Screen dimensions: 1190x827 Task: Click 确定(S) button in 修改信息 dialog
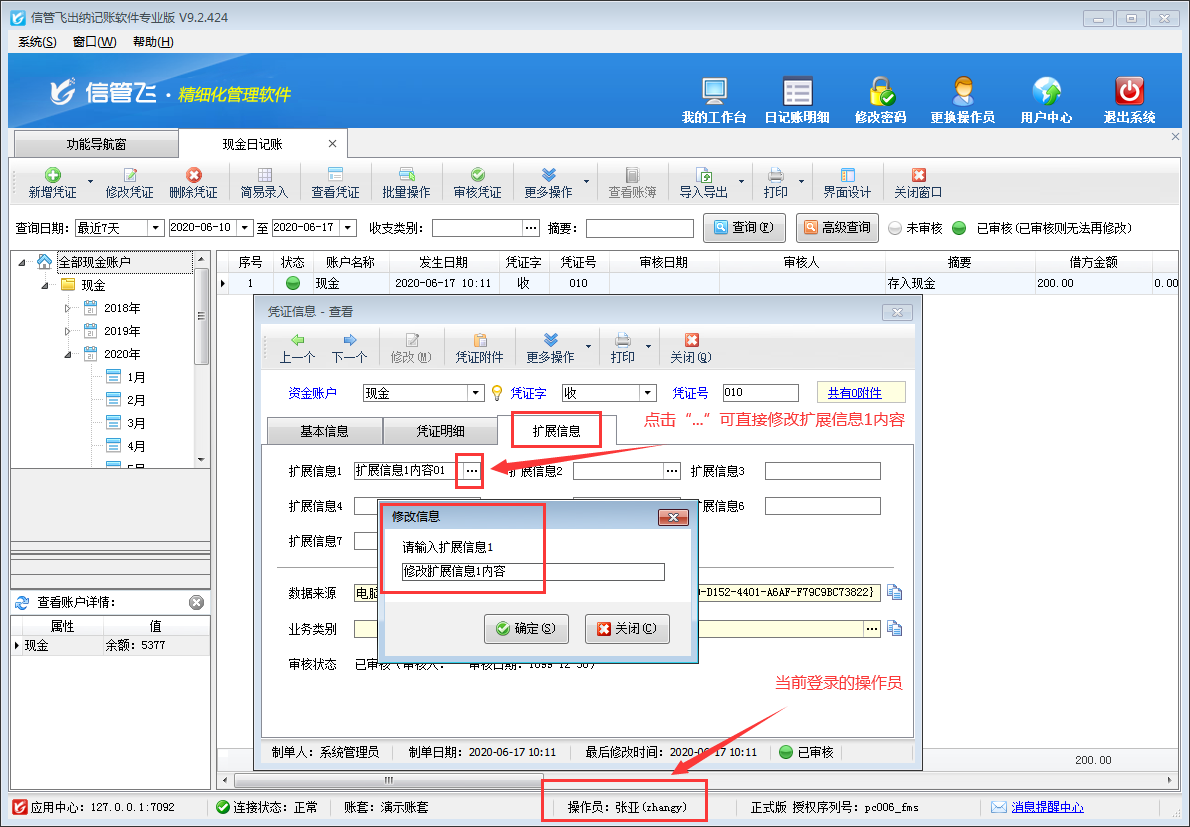coord(526,629)
